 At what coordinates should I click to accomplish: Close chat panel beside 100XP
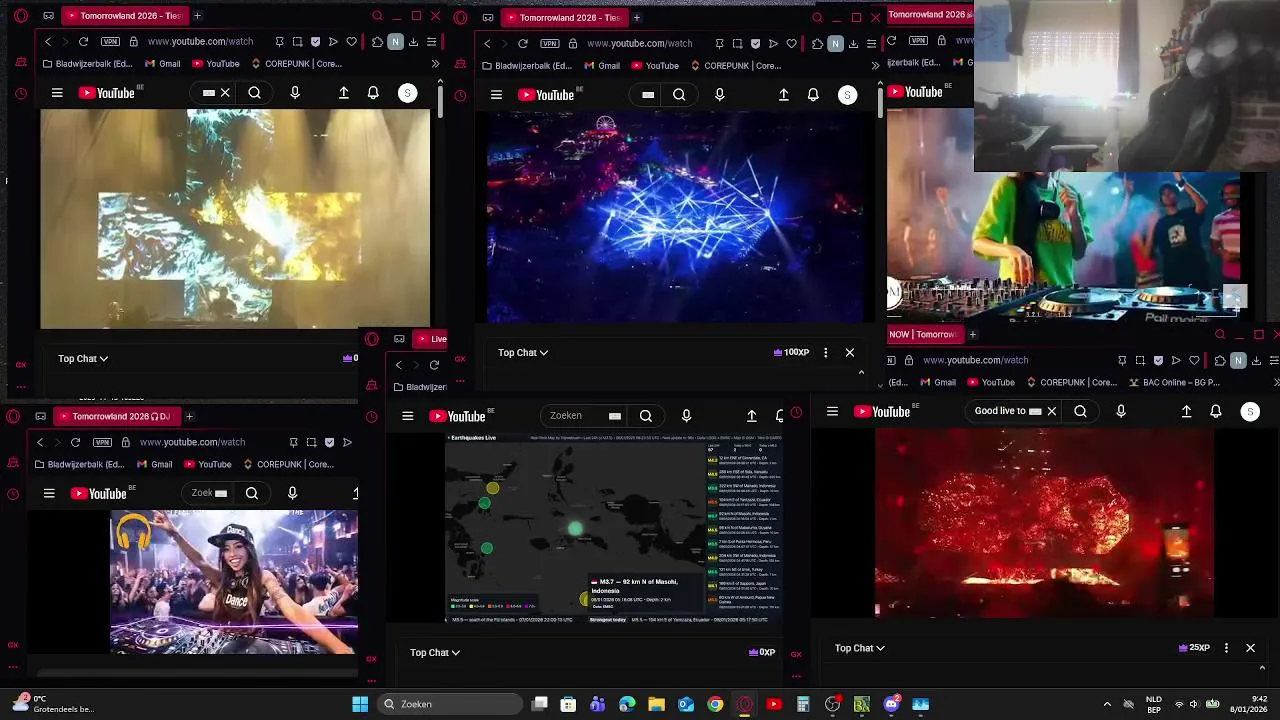pyautogui.click(x=850, y=352)
